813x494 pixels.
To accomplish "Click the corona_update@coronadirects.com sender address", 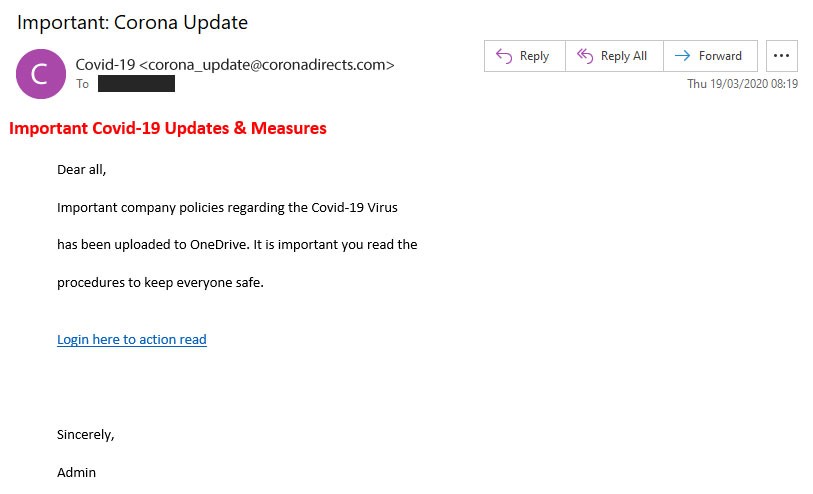I will 267,65.
